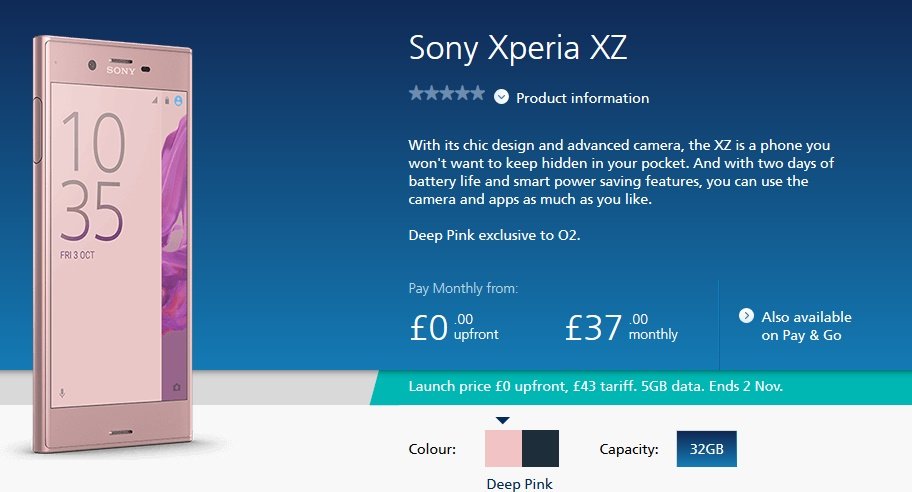
Task: Click the £37 monthly price
Action: [621, 327]
